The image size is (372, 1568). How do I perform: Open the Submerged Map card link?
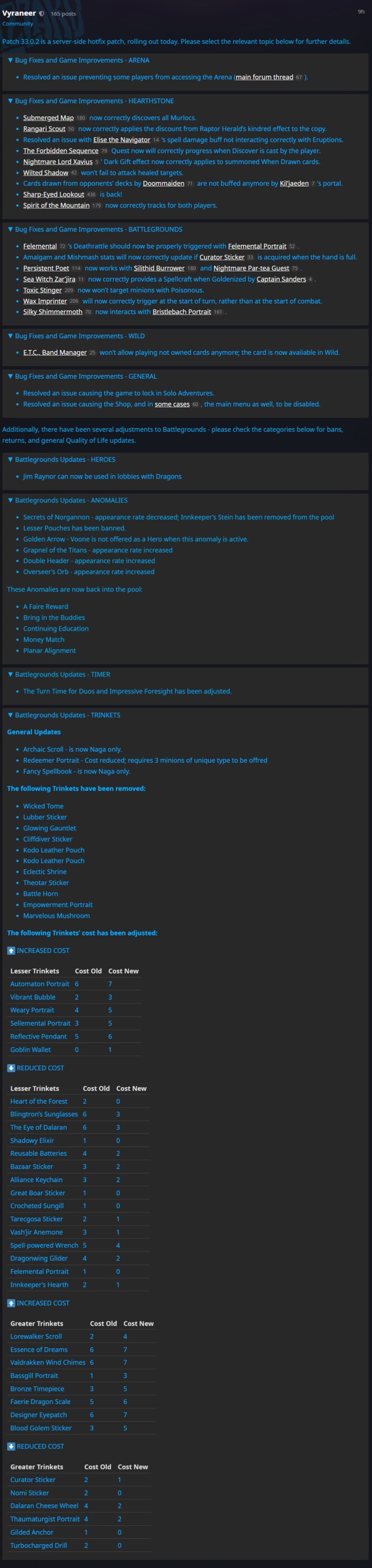point(48,118)
